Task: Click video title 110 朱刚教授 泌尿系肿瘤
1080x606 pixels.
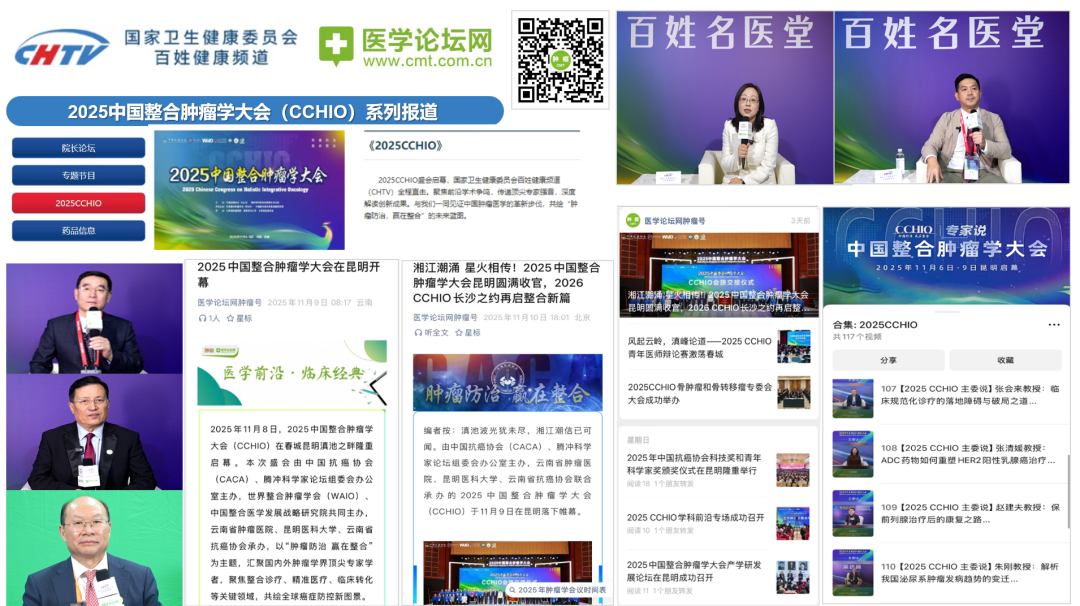Action: pos(969,572)
